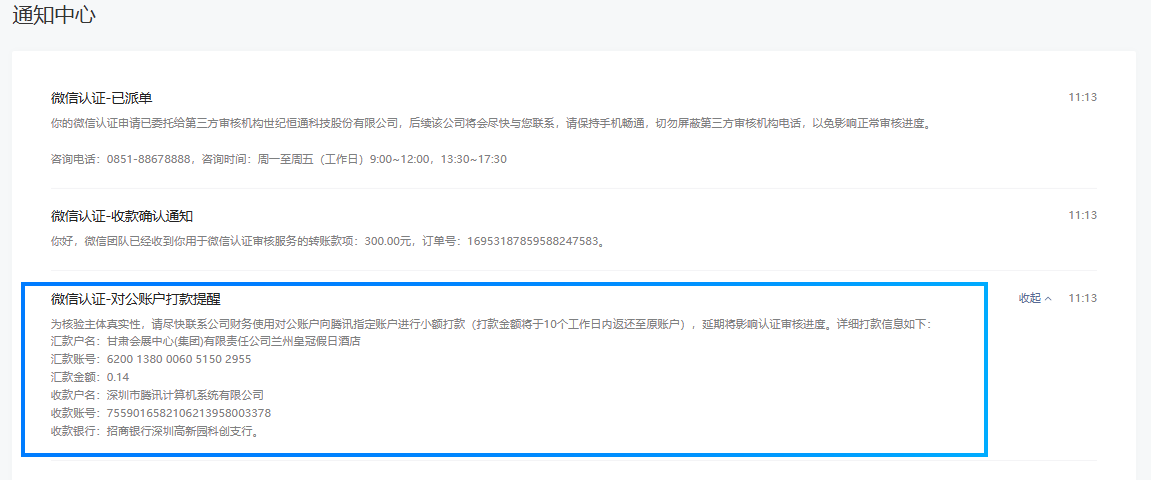Click the 通知中心 page heading
This screenshot has height=480, width=1151.
pos(54,15)
